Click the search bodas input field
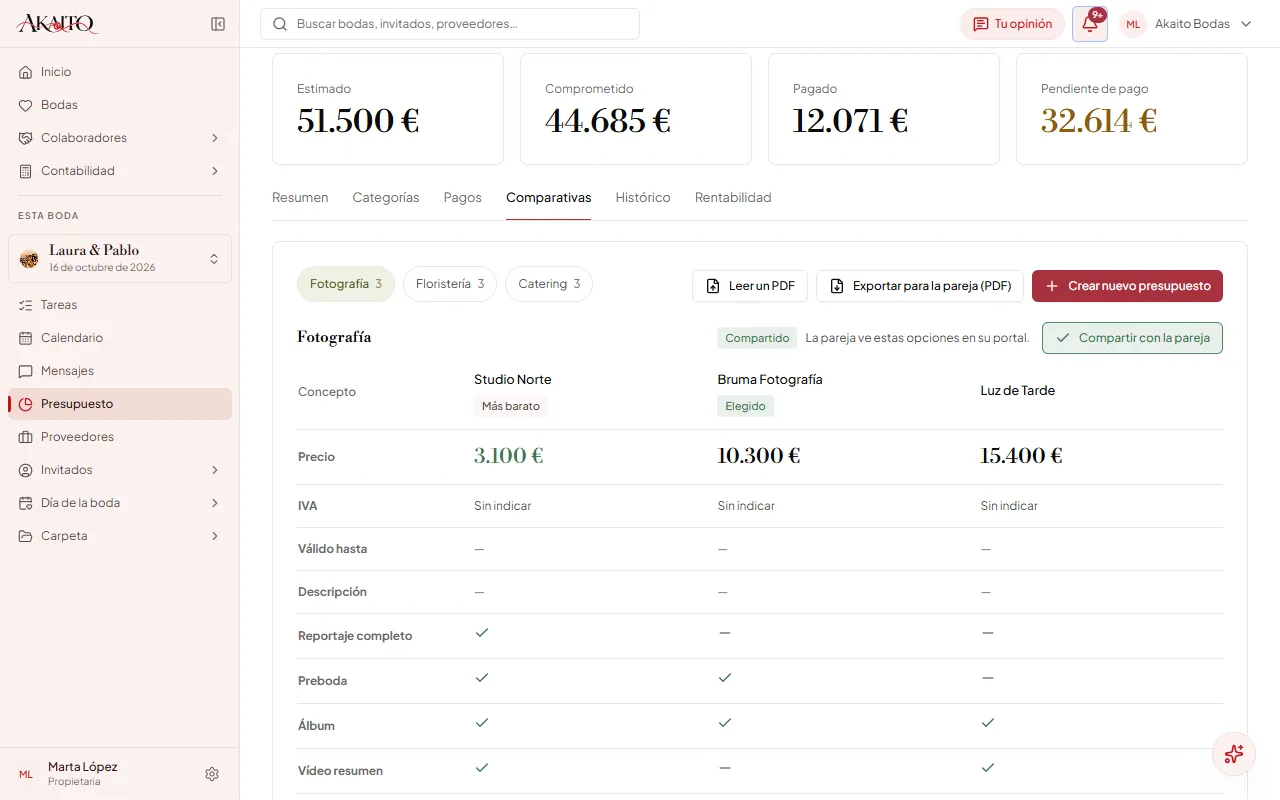The height and width of the screenshot is (800, 1280). [450, 24]
